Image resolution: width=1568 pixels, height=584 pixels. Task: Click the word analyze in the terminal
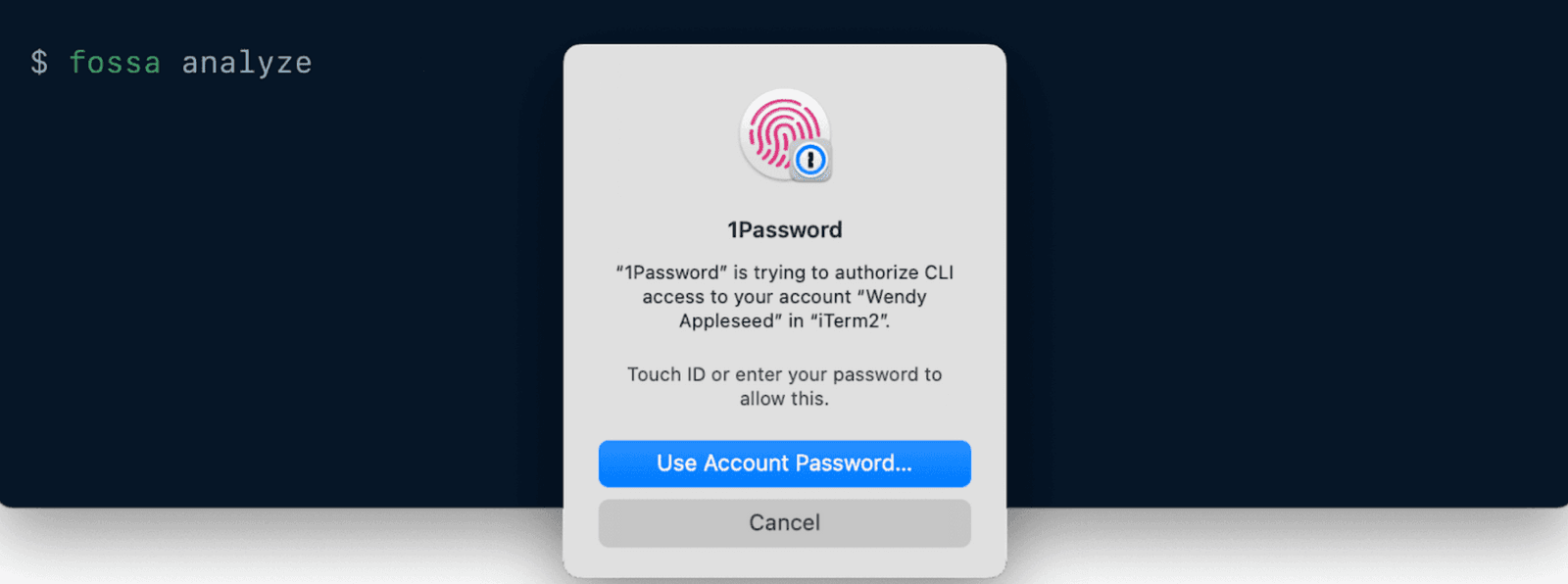pos(247,63)
